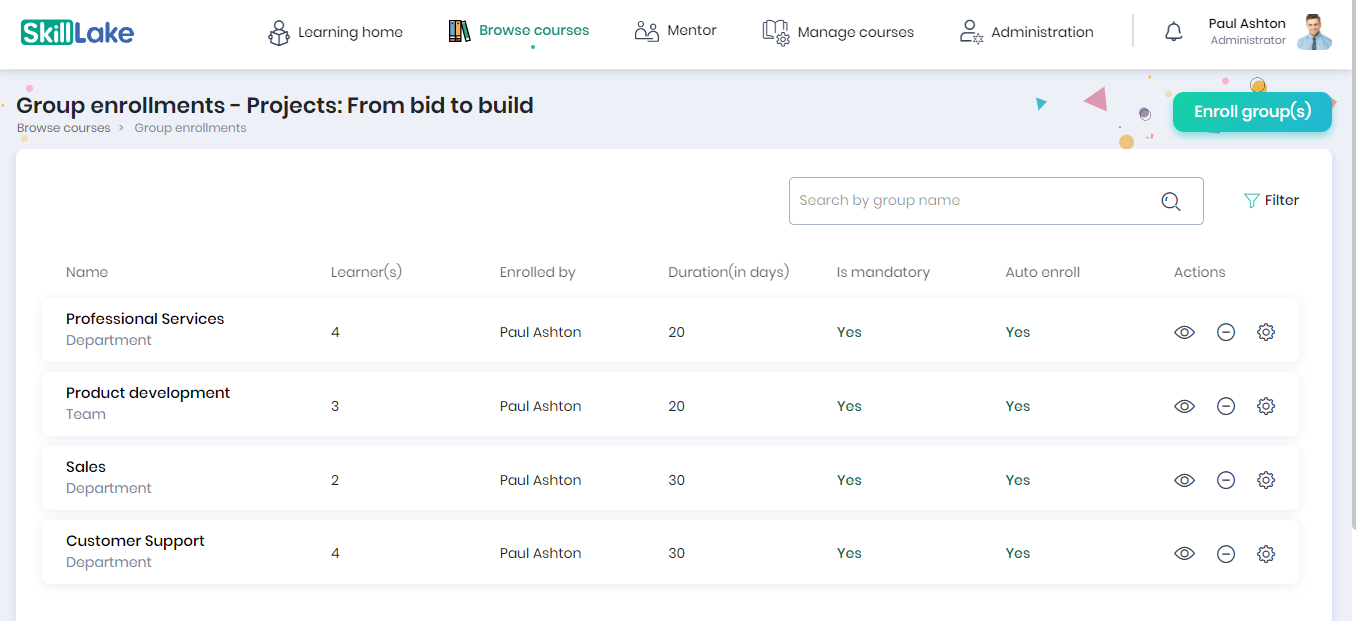Click Paul Ashton's profile avatar
The image size is (1356, 621).
click(x=1314, y=32)
